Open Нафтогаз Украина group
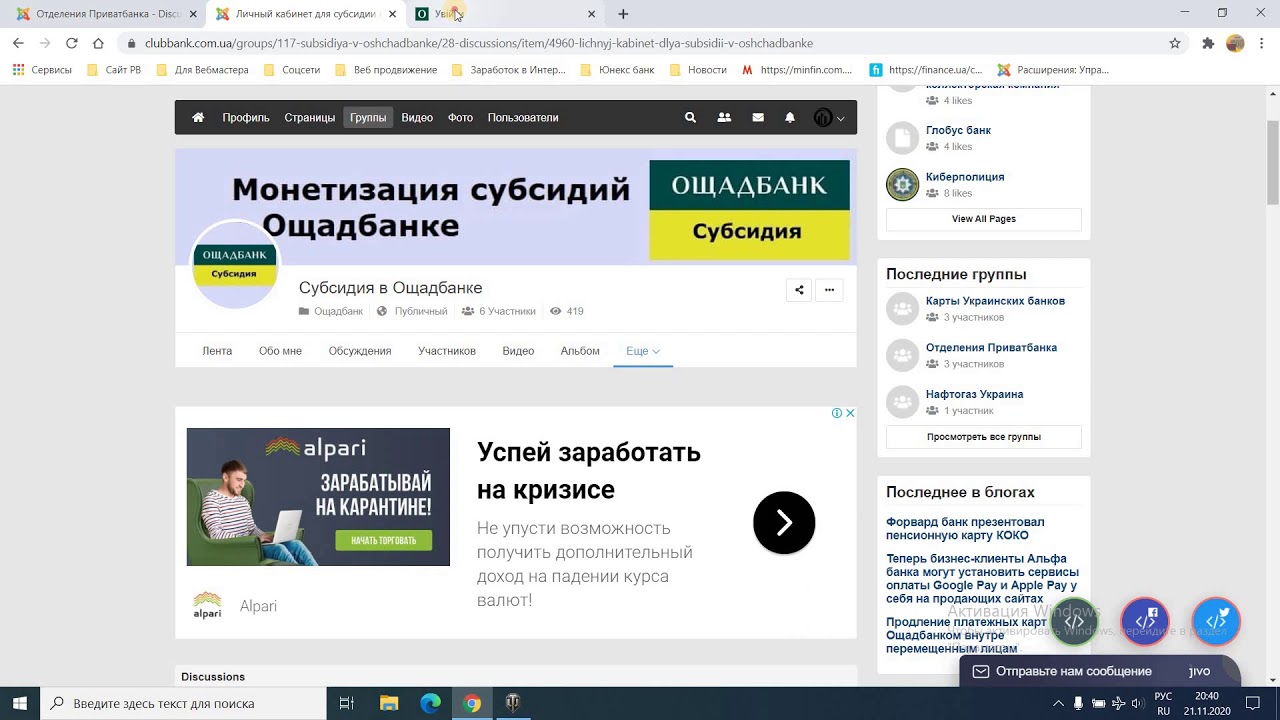This screenshot has width=1280, height=720. click(x=974, y=394)
